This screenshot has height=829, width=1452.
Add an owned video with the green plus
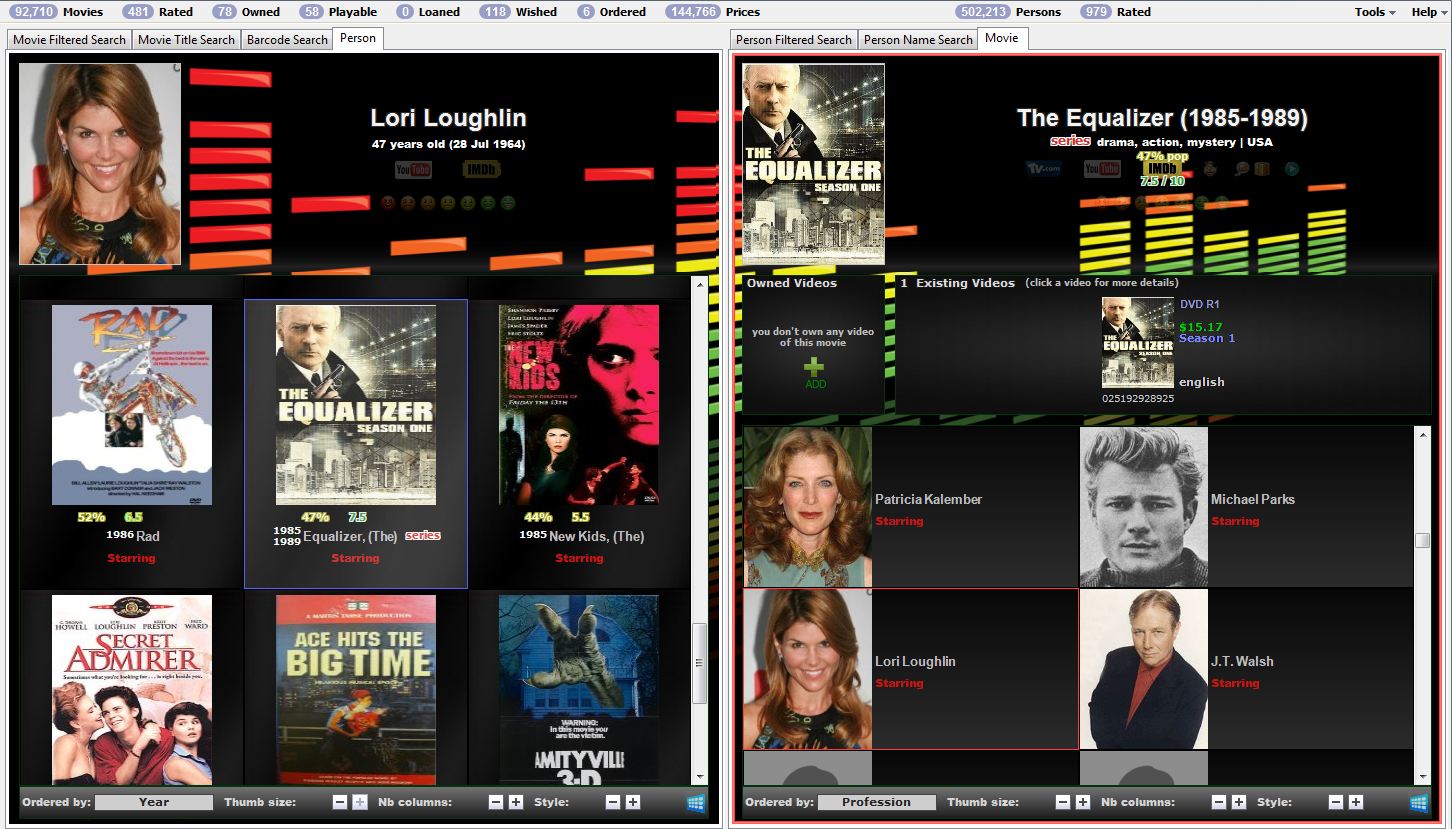(816, 367)
